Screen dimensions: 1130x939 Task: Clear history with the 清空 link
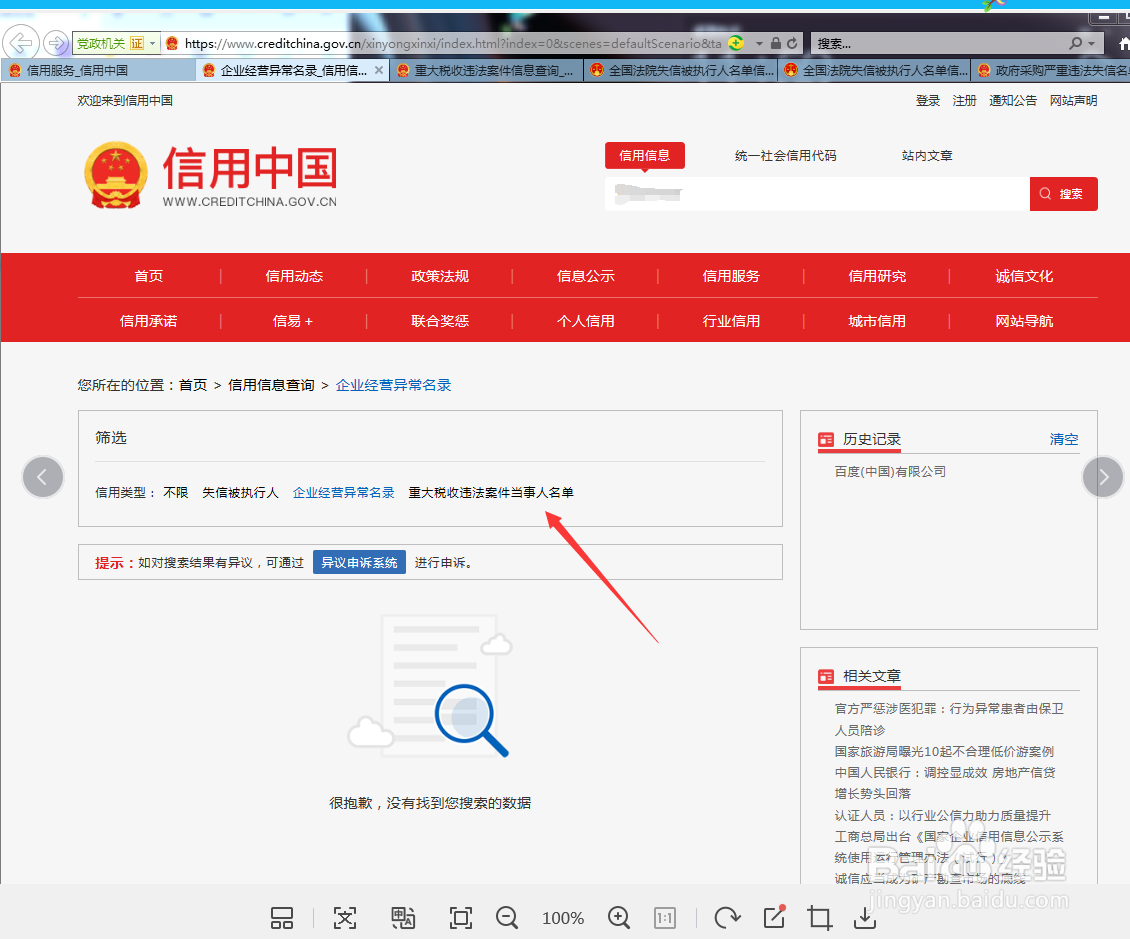tap(1063, 439)
